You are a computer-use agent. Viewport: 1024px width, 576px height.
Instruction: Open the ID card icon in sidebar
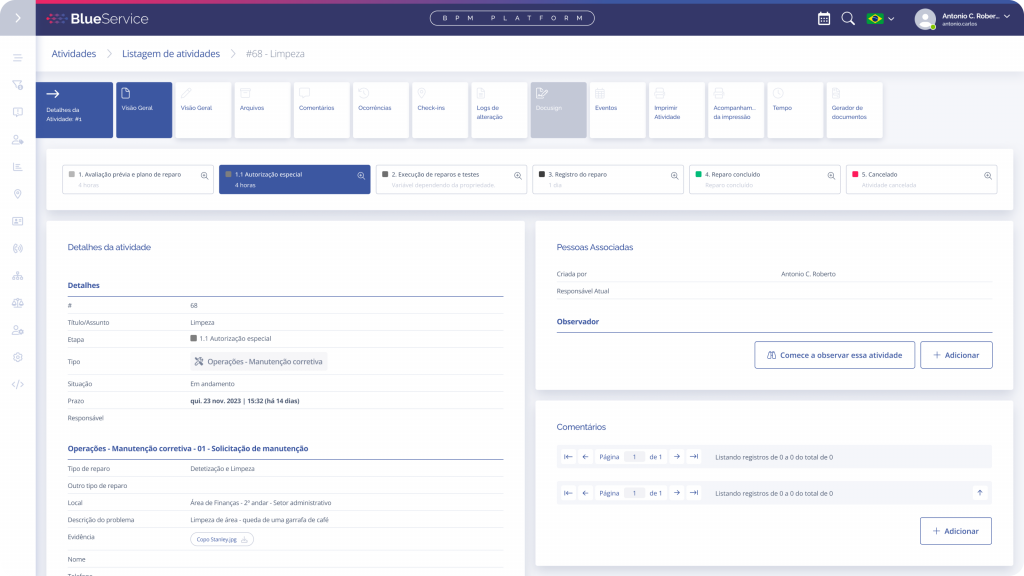tap(18, 221)
